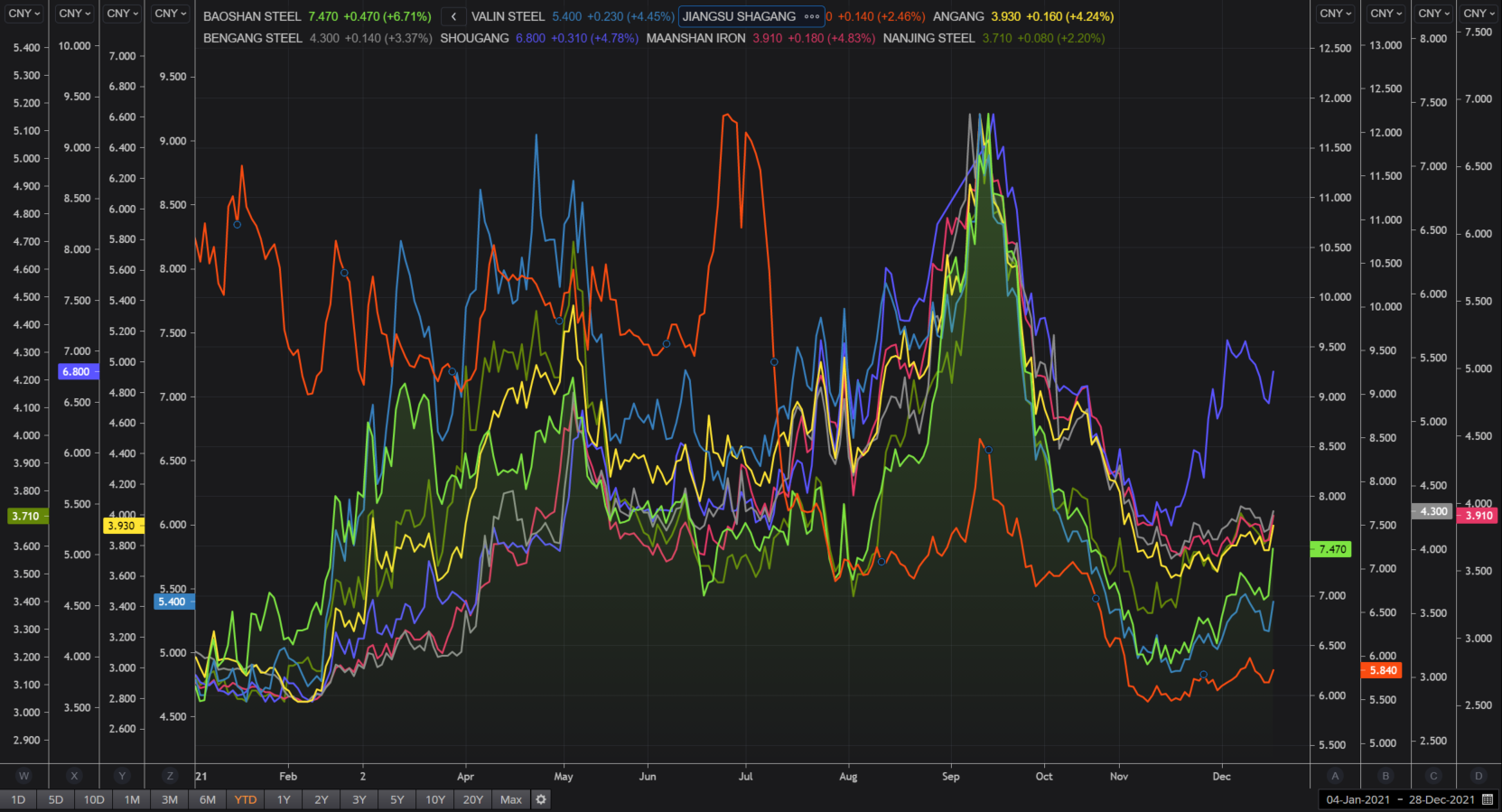Set the time range to 2Y
Screen dimensions: 1502x812
[322, 799]
